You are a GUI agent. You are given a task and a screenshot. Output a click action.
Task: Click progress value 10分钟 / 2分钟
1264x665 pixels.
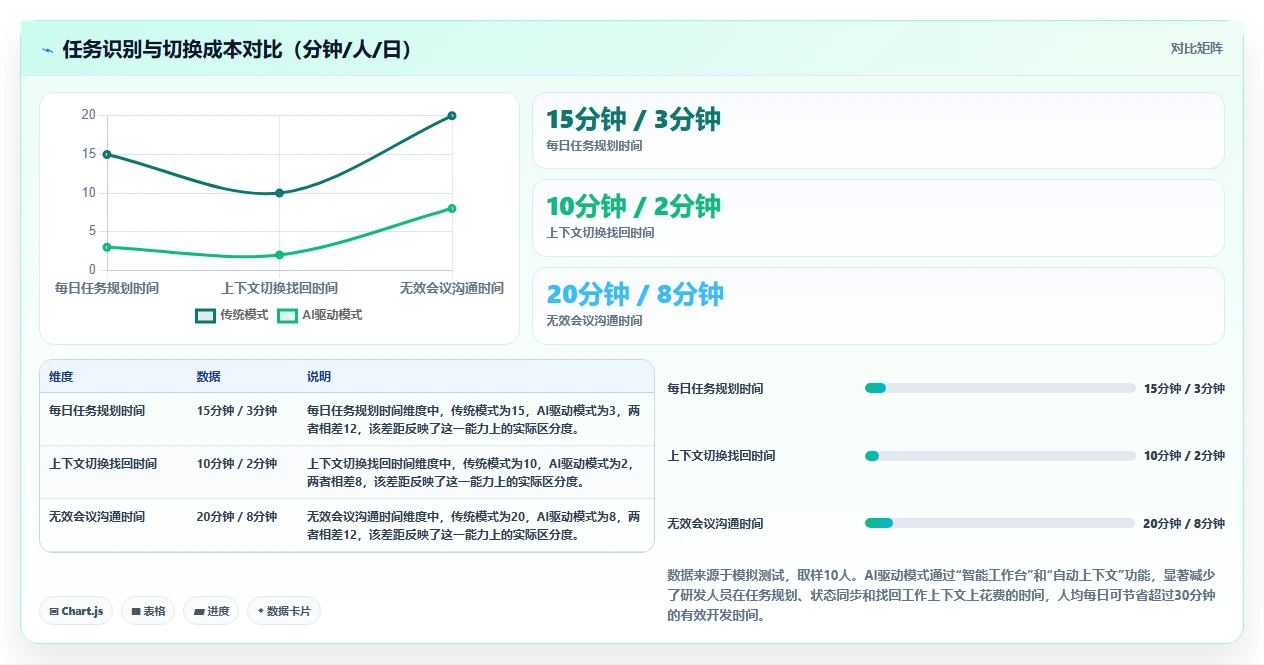pyautogui.click(x=1184, y=456)
